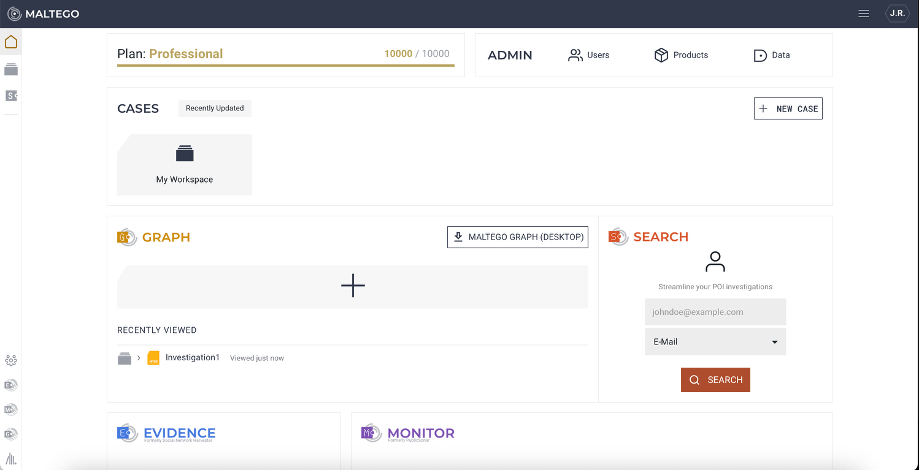Viewport: 920px width, 470px height.
Task: Click the Search section logo icon
Action: coord(618,236)
